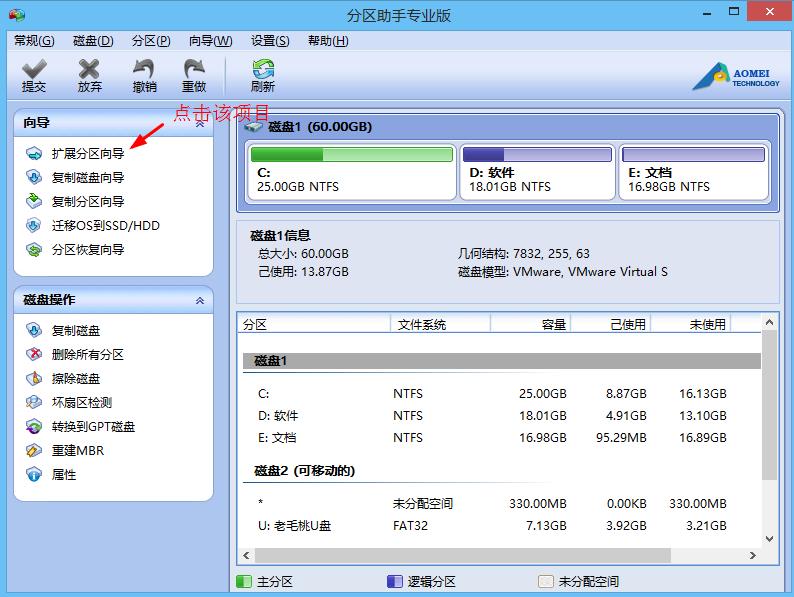Click the 转换到GPT磁盘 icon
The width and height of the screenshot is (794, 597).
pos(34,426)
